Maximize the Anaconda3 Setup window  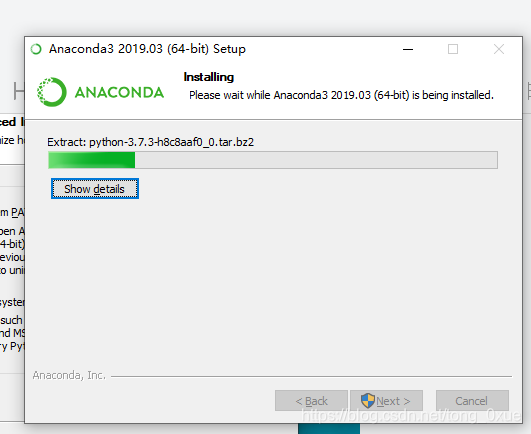453,49
